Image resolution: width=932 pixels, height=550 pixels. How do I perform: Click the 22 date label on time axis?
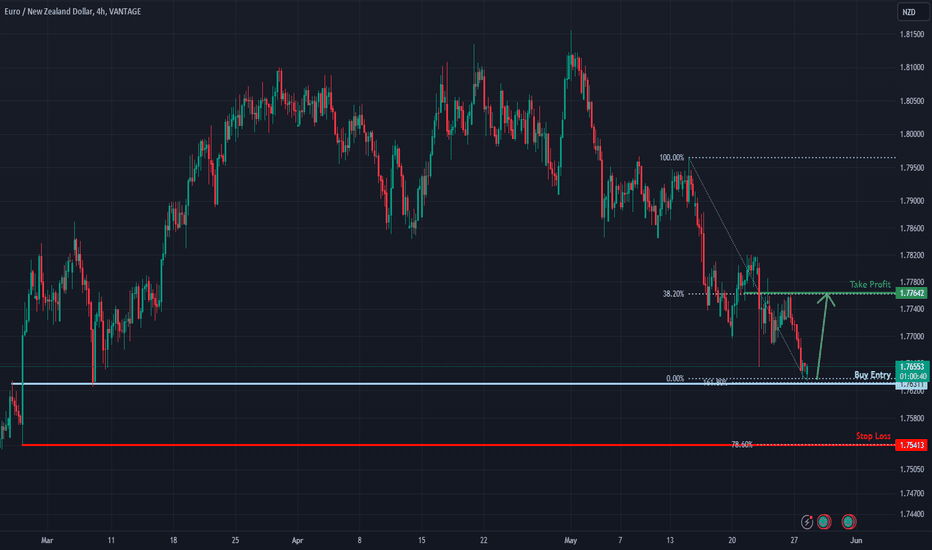[x=484, y=540]
